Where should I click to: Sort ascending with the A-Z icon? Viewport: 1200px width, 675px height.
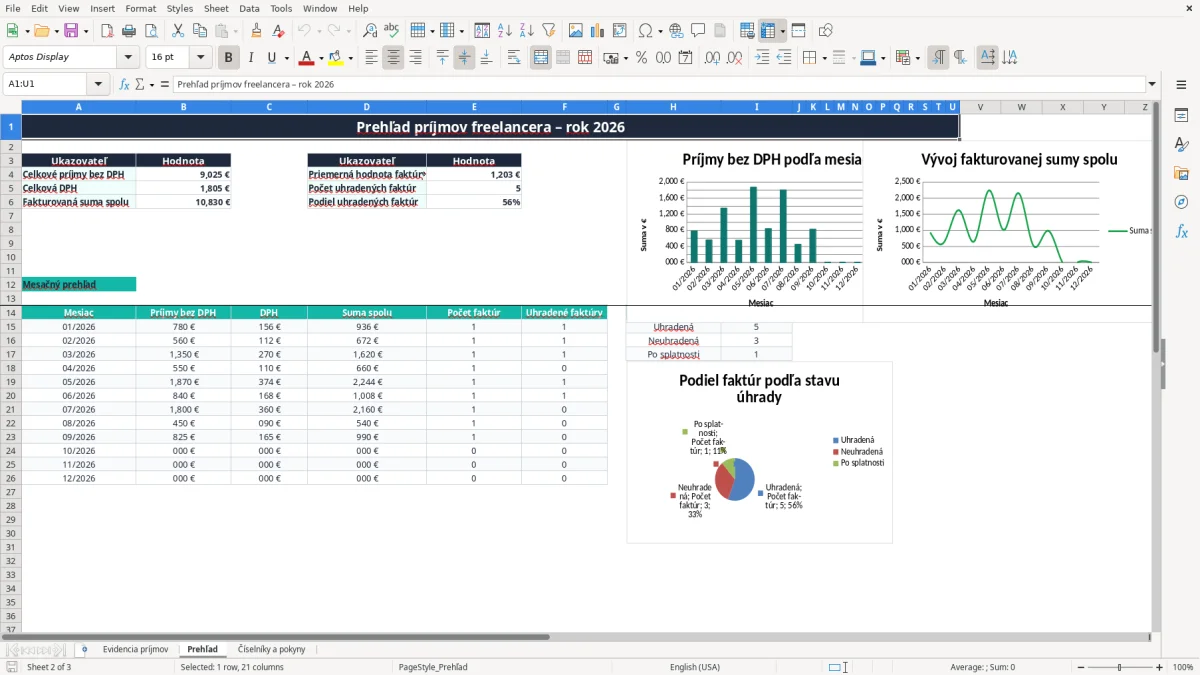(505, 31)
